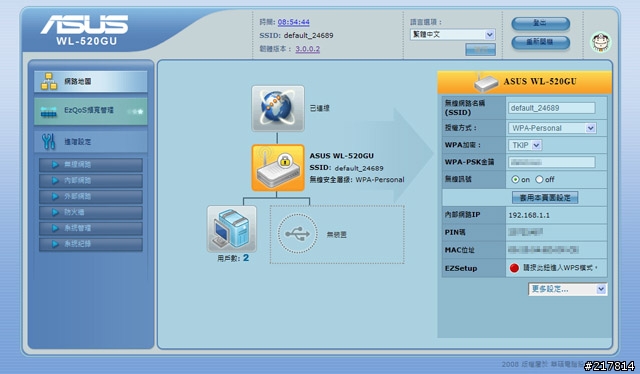The width and height of the screenshot is (640, 374).
Task: Open the 繁體中文 language dropdown
Action: pos(453,35)
